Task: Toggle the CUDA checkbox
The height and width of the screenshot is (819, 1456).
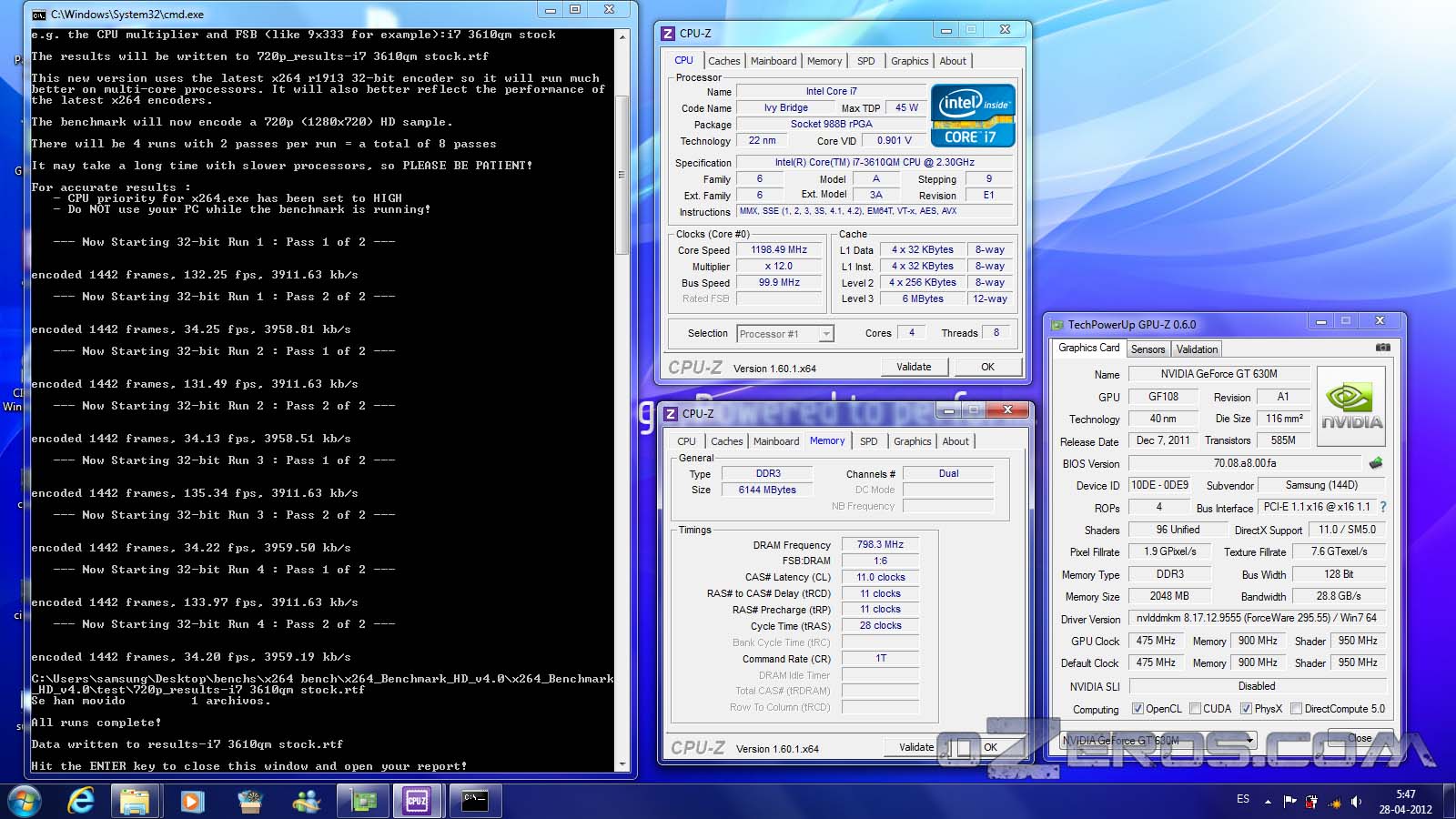Action: click(1194, 709)
